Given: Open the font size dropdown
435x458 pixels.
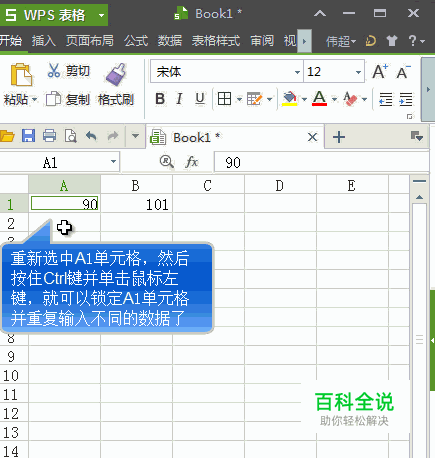Looking at the screenshot, I should pyautogui.click(x=358, y=72).
